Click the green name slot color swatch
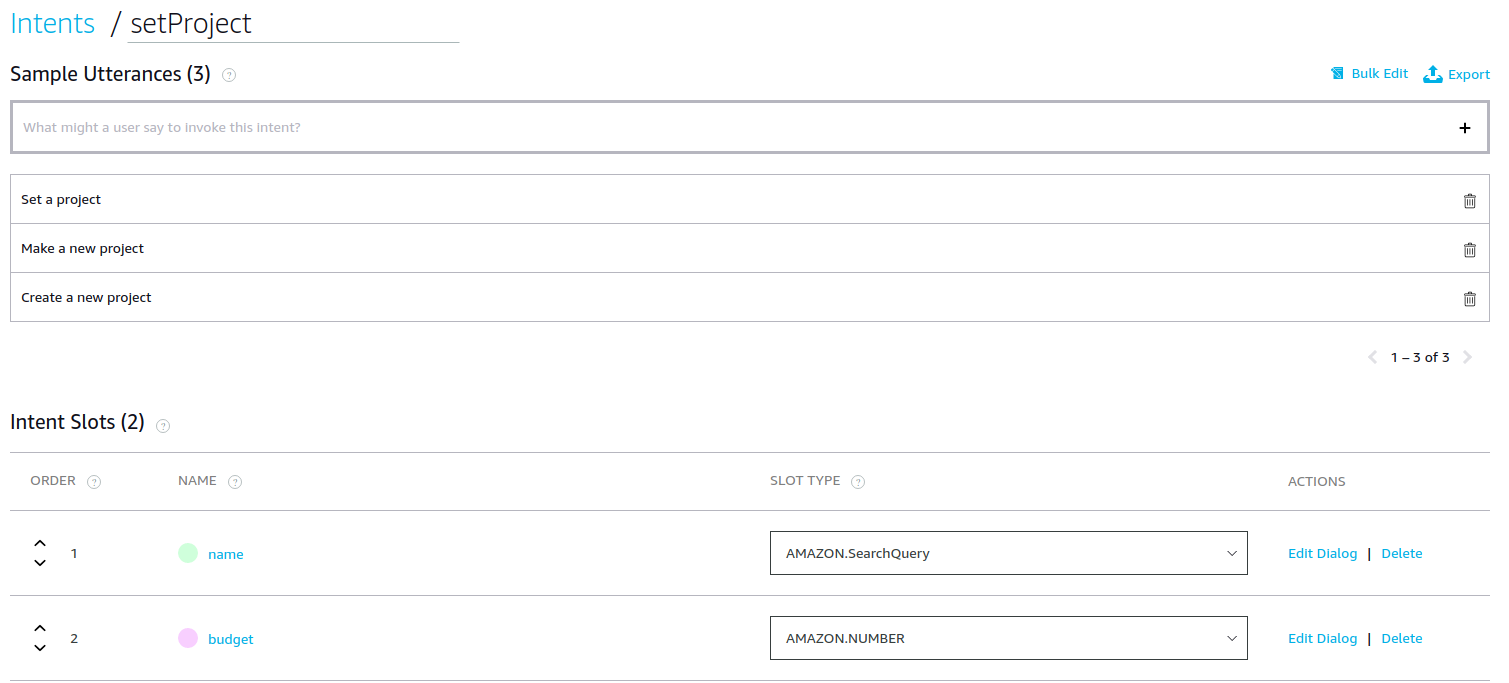This screenshot has width=1509, height=683. pos(188,553)
